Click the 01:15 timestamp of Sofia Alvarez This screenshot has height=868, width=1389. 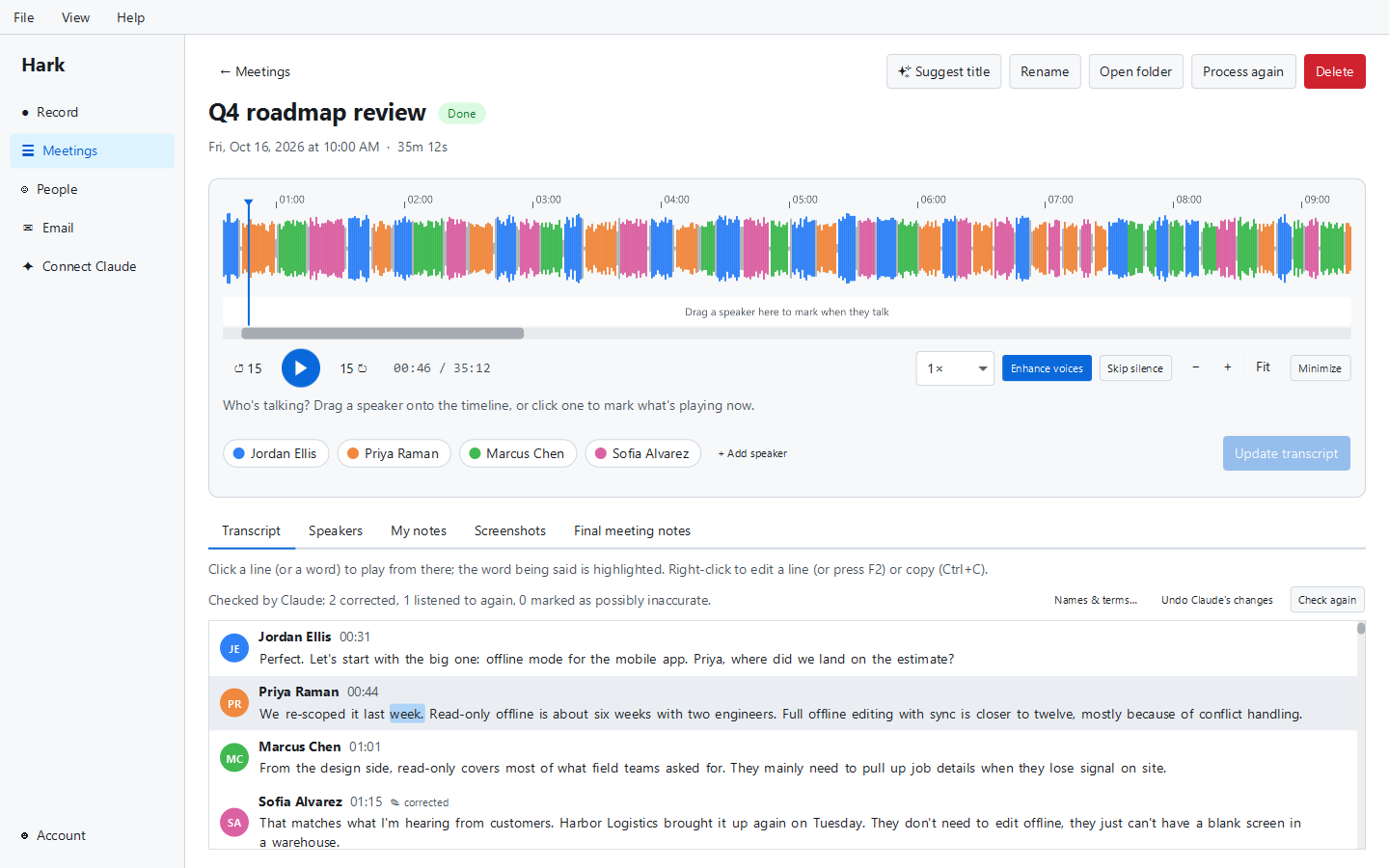(366, 801)
